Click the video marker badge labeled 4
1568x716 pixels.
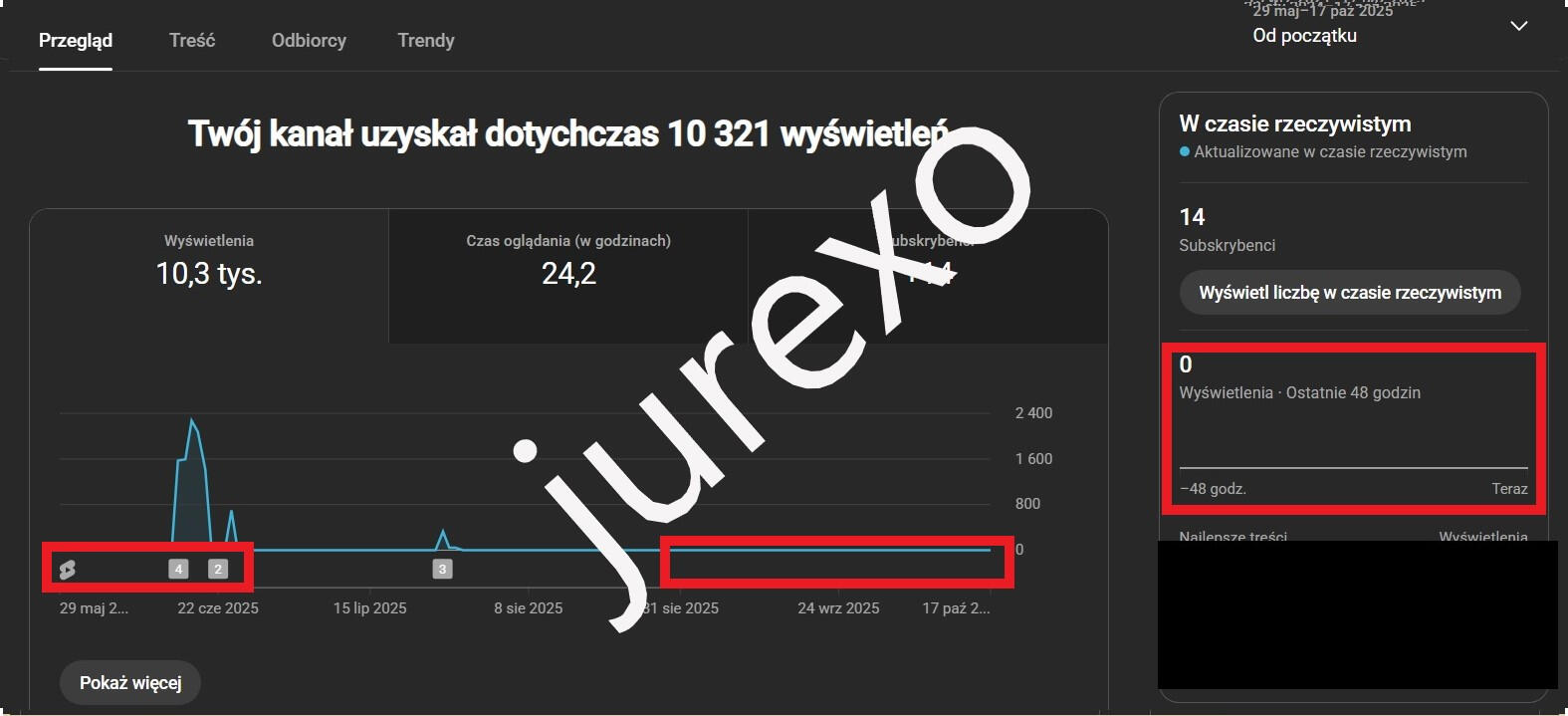coord(178,569)
